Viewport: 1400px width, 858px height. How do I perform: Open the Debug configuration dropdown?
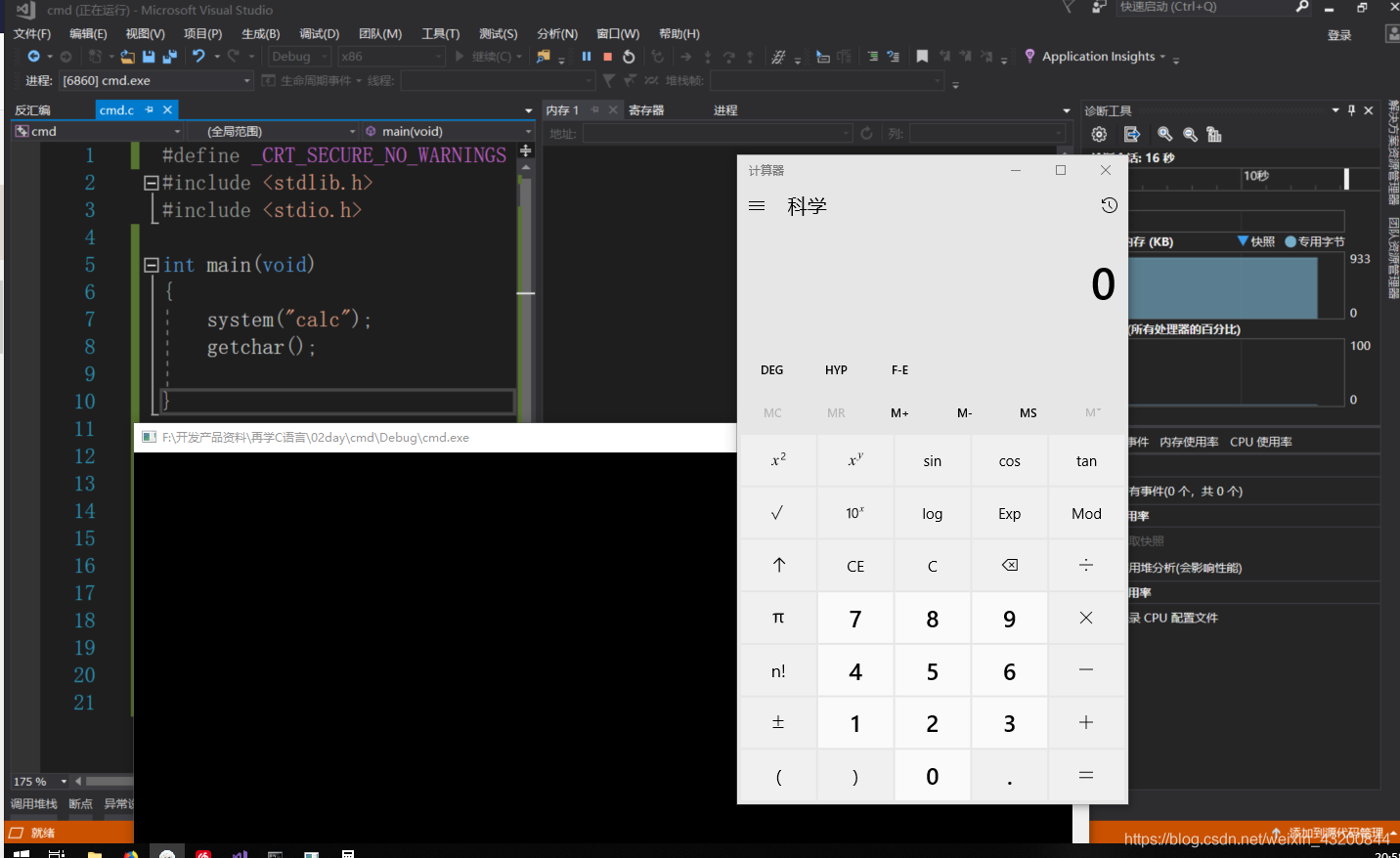point(299,57)
